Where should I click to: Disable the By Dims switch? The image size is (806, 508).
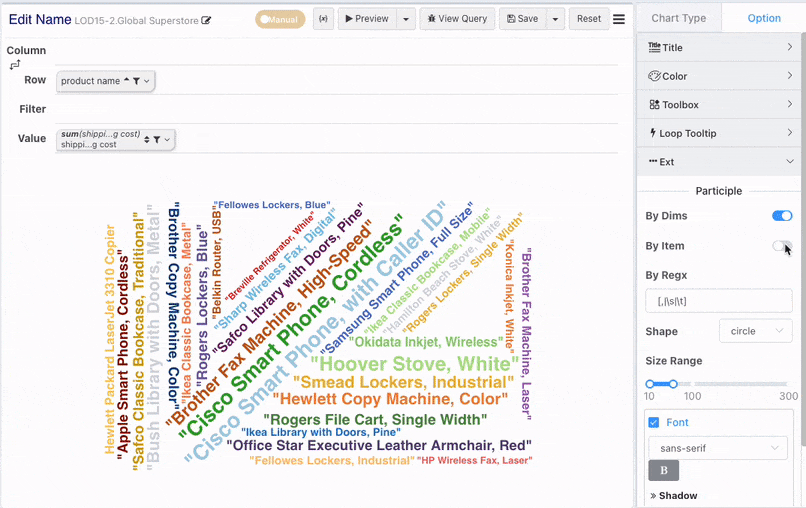[x=782, y=216]
